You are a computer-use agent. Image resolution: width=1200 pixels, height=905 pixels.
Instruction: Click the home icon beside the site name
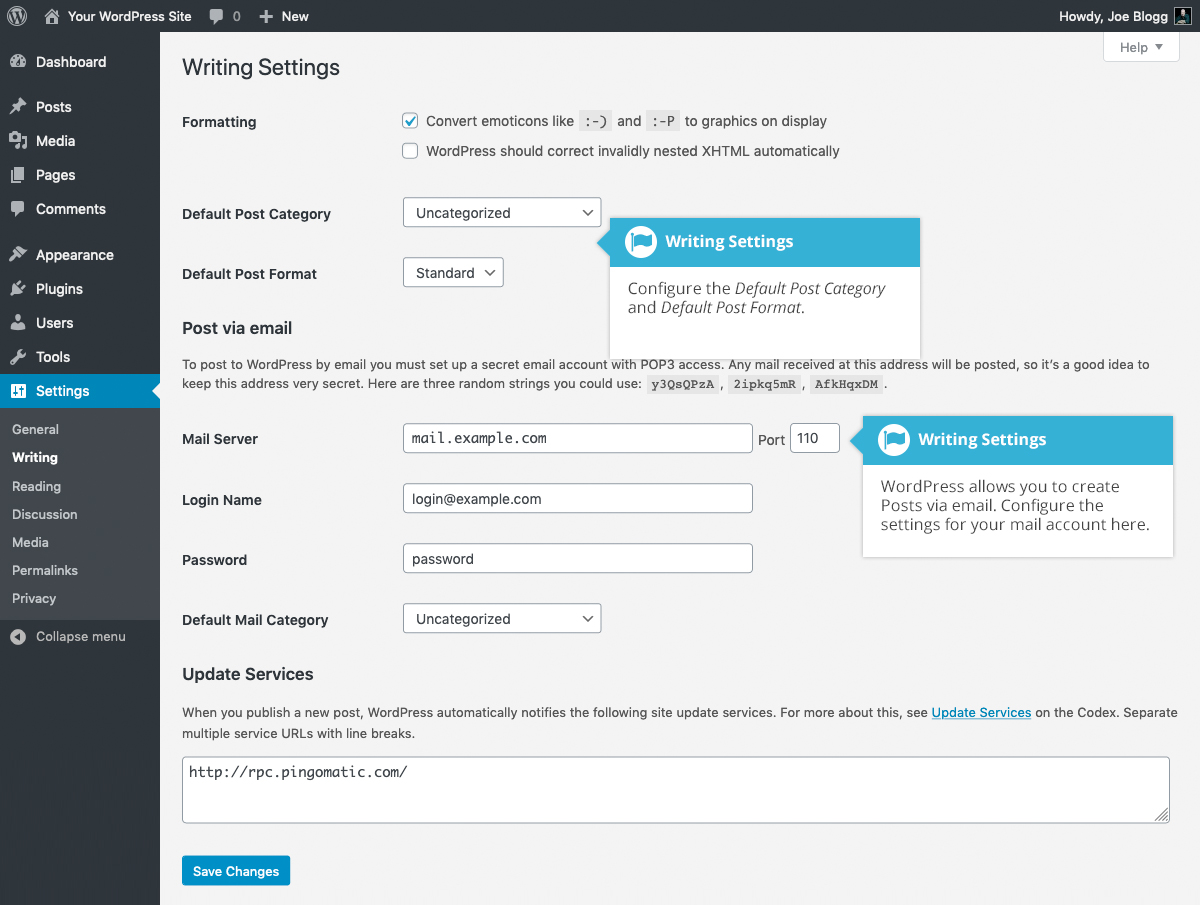coord(52,16)
